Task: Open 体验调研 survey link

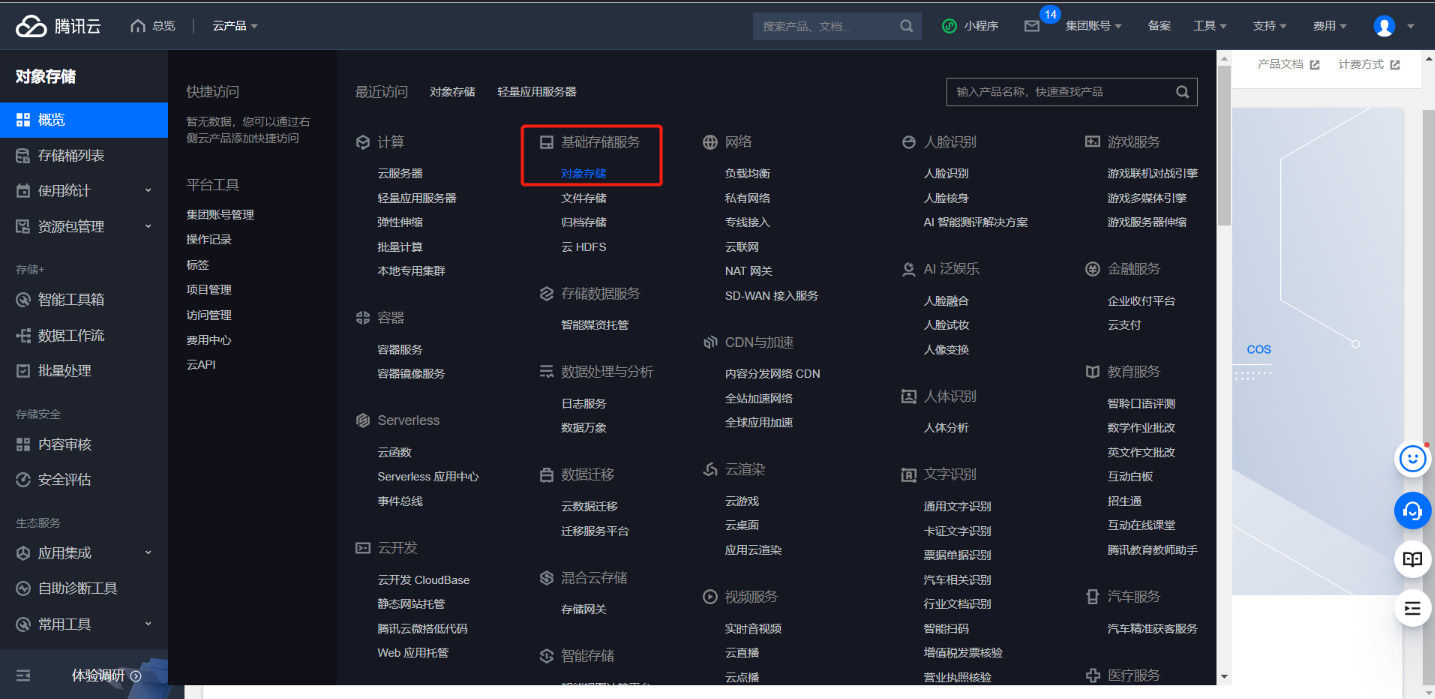Action: [x=106, y=676]
